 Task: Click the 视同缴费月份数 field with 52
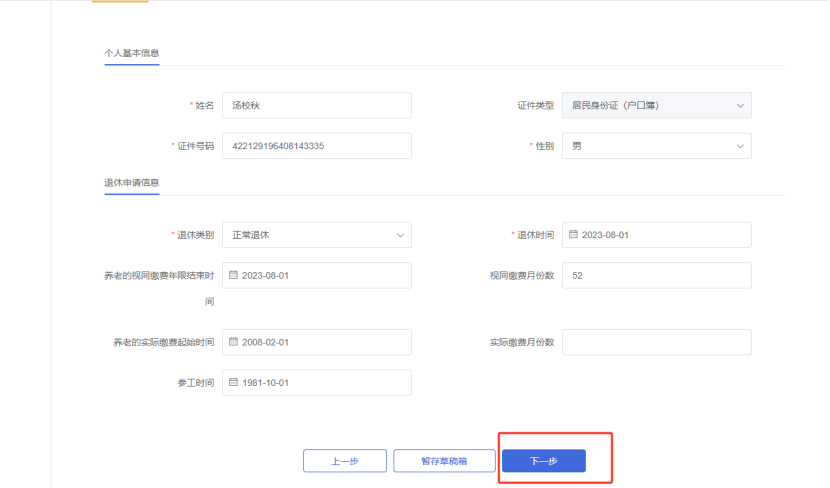(656, 275)
